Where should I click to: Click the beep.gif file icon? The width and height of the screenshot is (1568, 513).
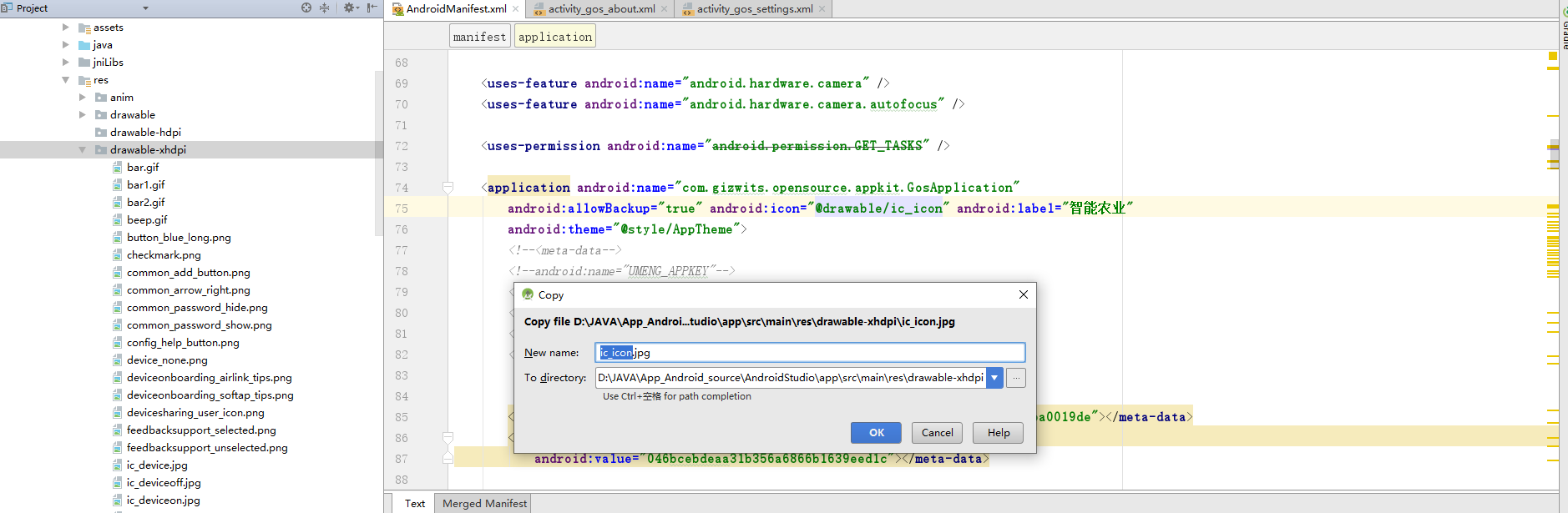[x=118, y=219]
